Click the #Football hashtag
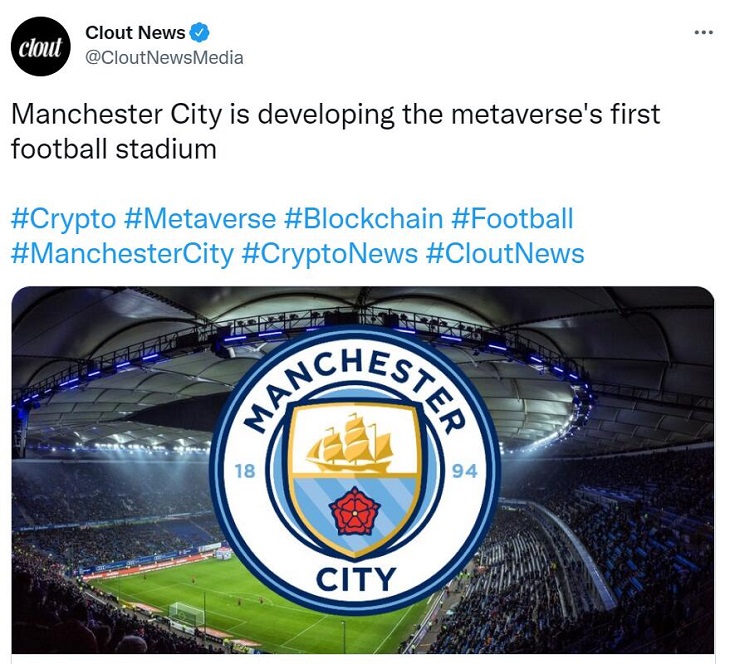The image size is (730, 664). coord(512,219)
